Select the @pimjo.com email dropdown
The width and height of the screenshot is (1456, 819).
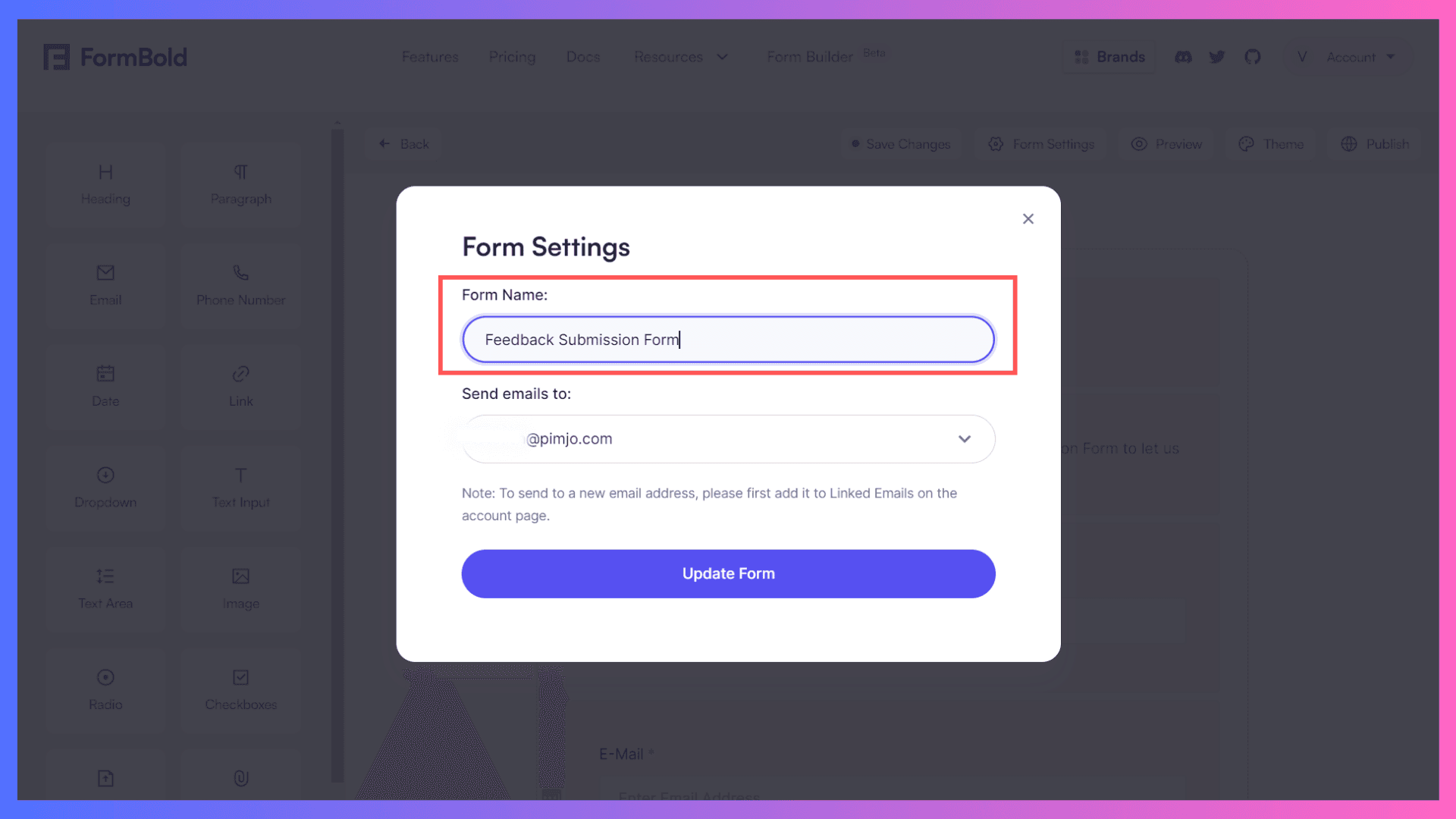pos(728,438)
